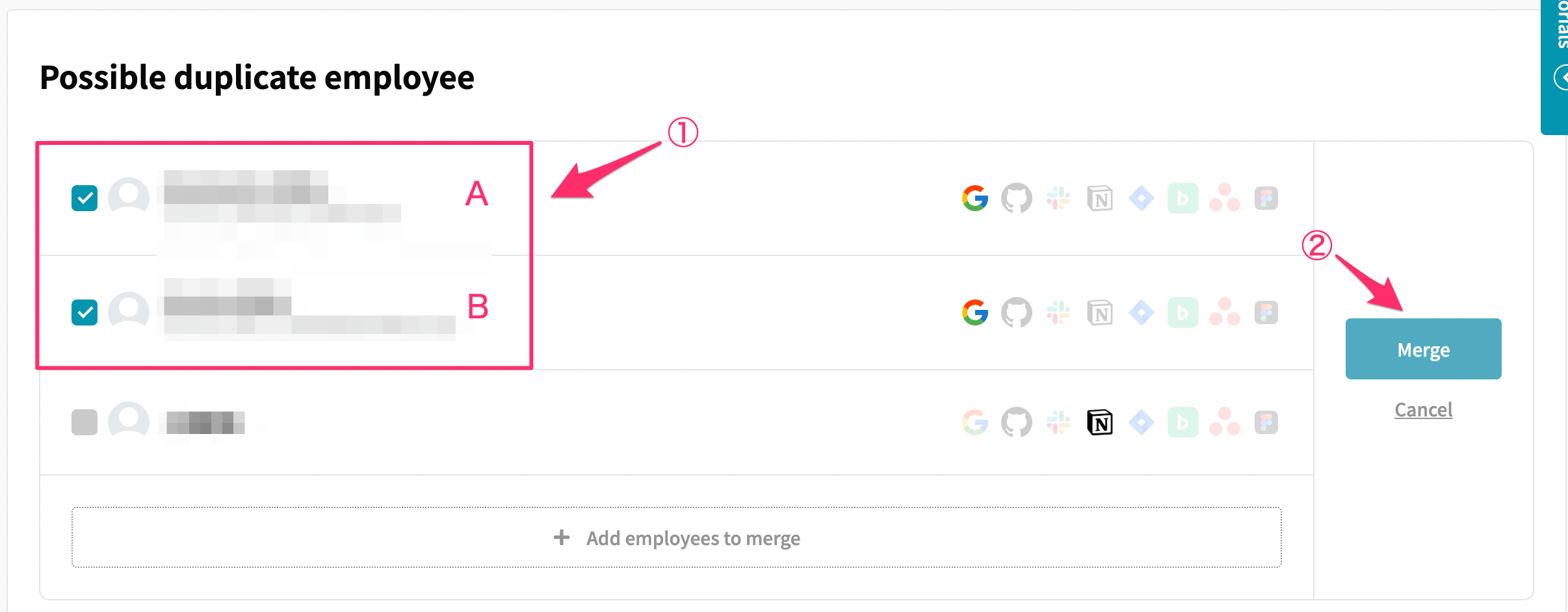Click the black Notion icon in third row
Image resolution: width=1568 pixels, height=612 pixels.
1100,422
